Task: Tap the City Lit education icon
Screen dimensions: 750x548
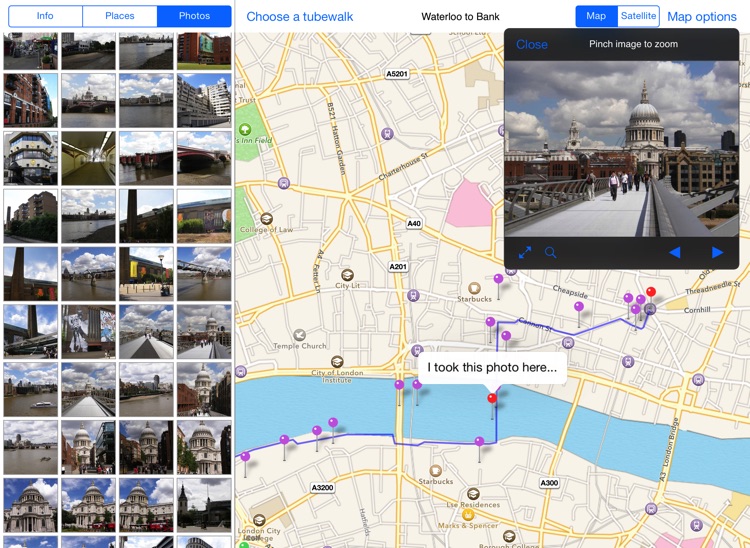Action: [347, 275]
